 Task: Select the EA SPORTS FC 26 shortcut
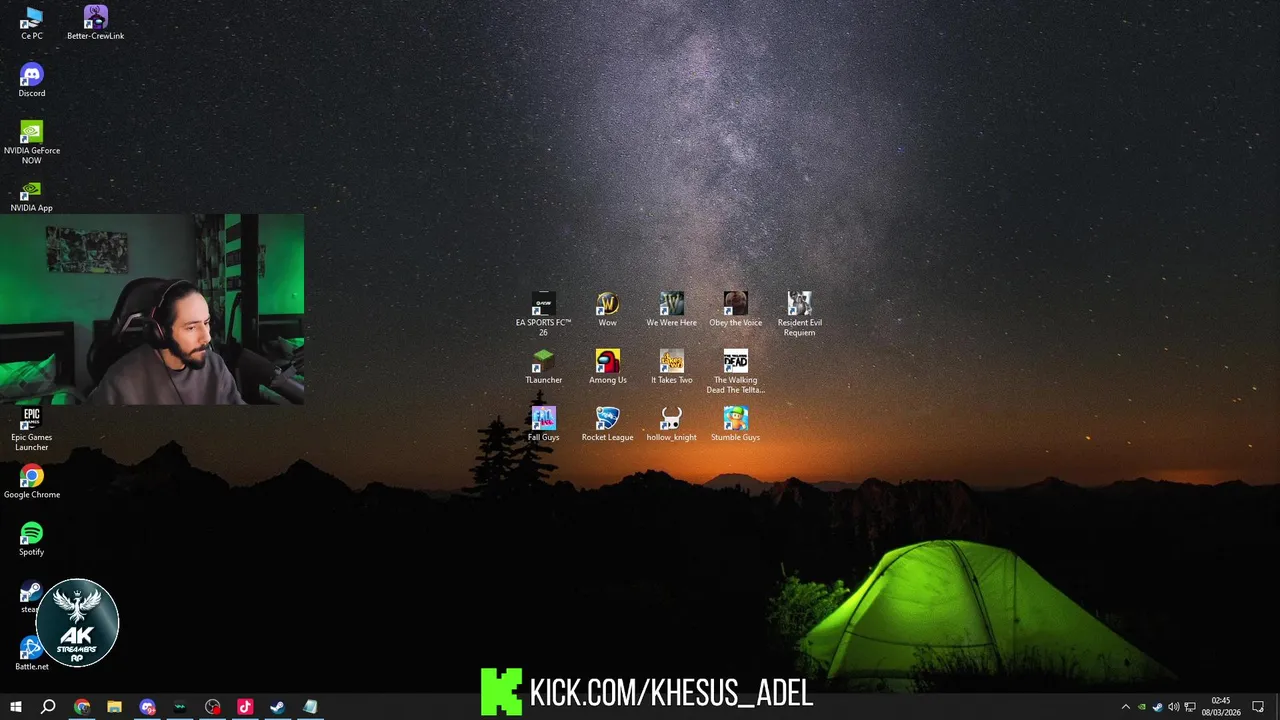(543, 314)
